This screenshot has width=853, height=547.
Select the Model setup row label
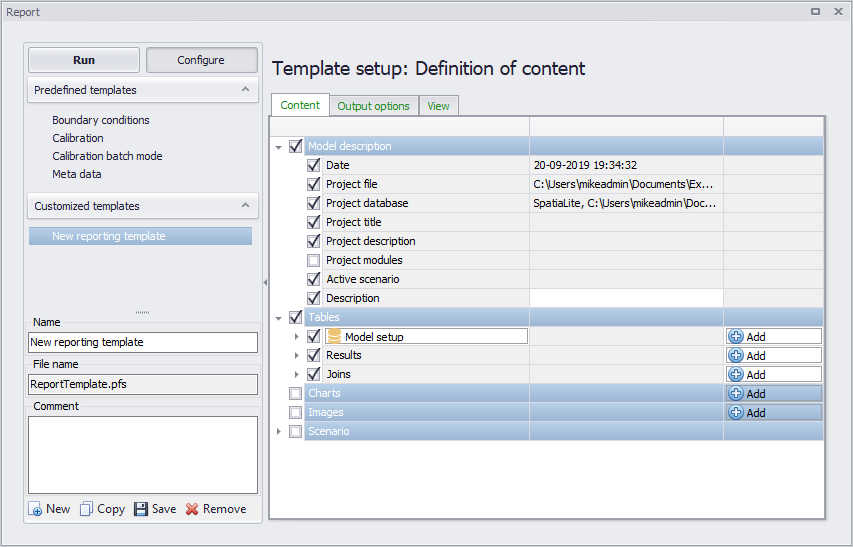pos(374,337)
